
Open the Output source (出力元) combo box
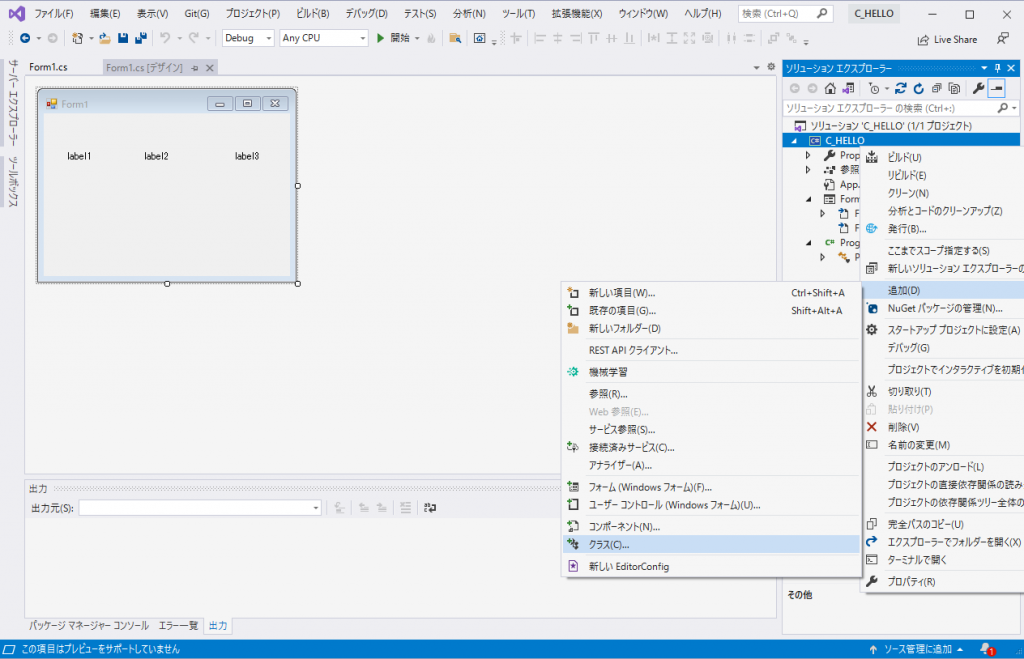point(200,508)
